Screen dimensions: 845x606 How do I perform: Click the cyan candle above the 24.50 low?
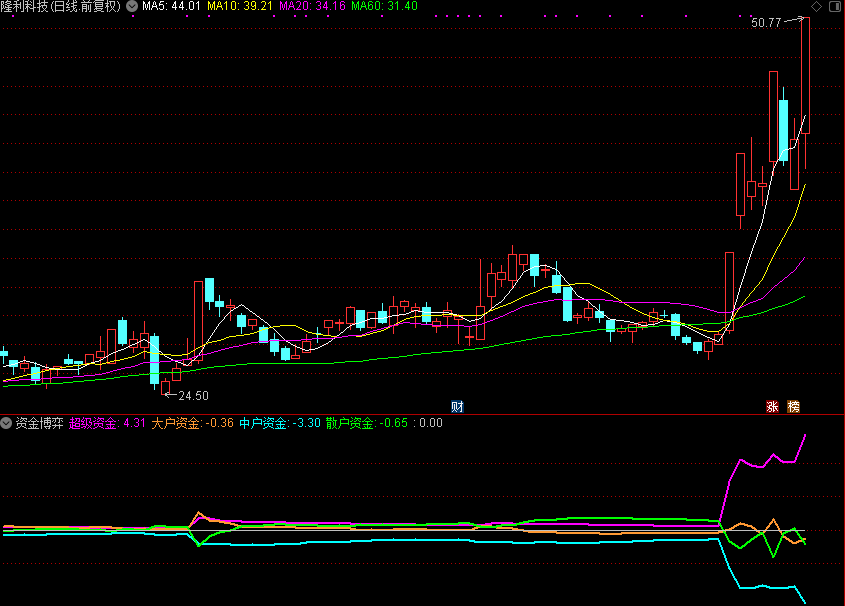coord(155,360)
